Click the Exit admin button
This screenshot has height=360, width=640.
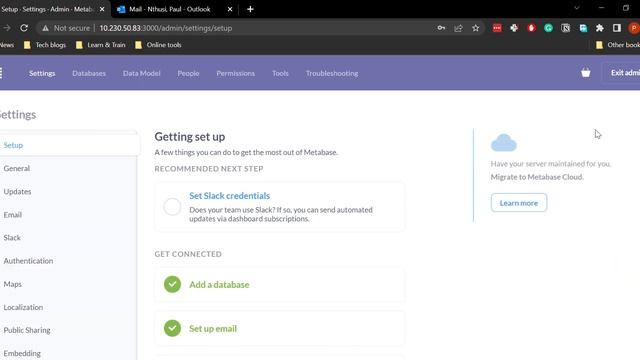(621, 73)
